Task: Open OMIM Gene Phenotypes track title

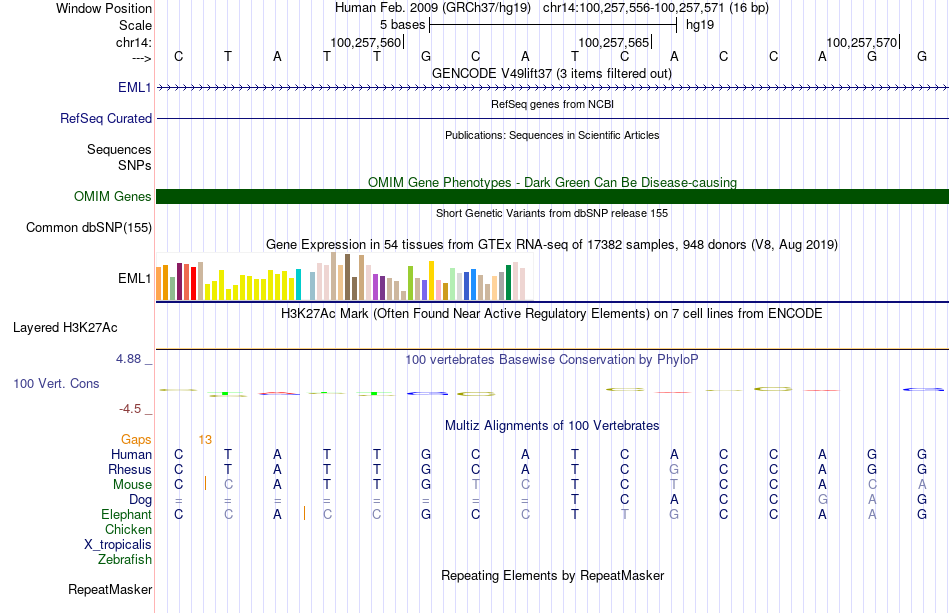Action: [552, 182]
